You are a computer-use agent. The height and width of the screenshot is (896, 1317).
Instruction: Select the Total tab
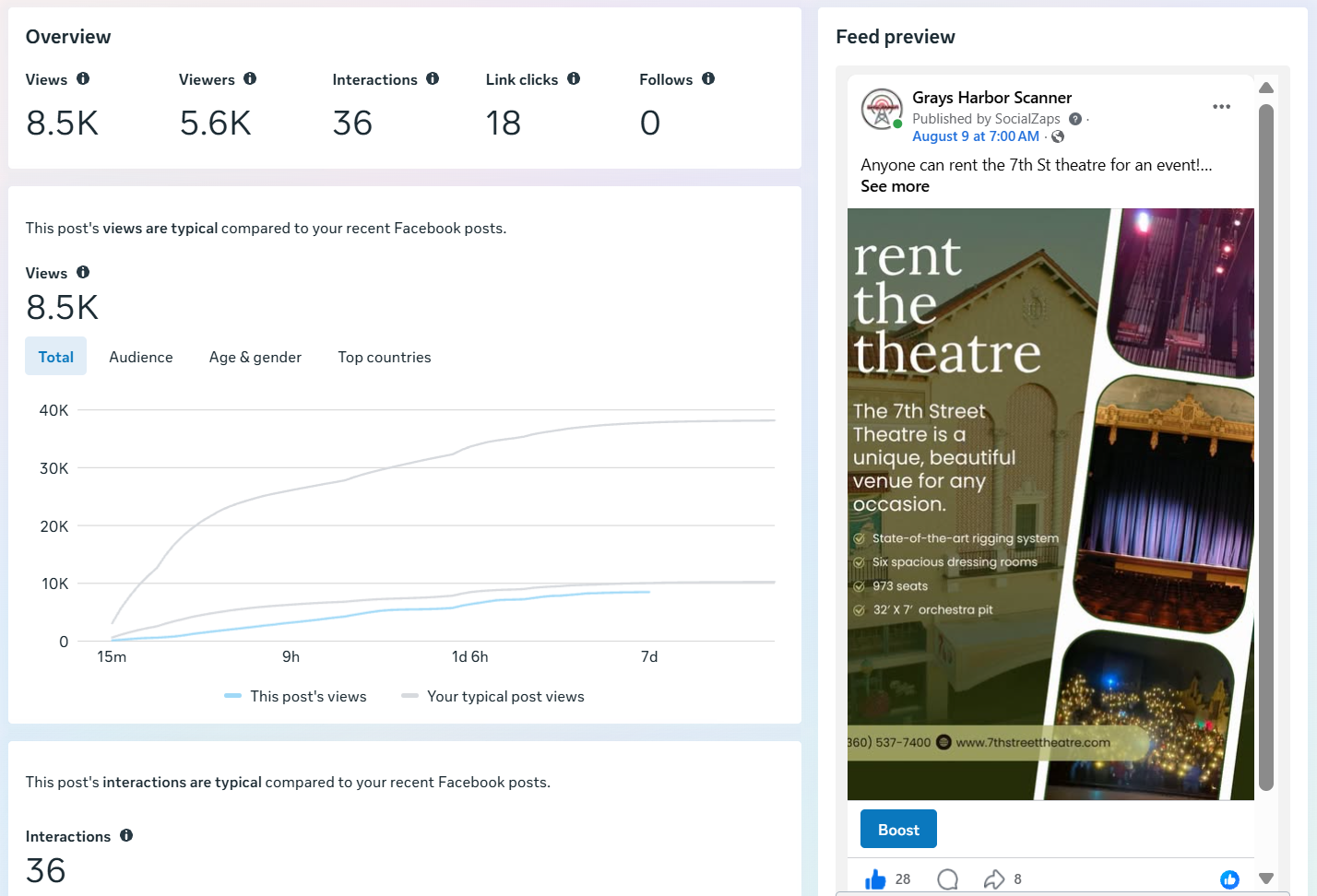click(x=55, y=357)
